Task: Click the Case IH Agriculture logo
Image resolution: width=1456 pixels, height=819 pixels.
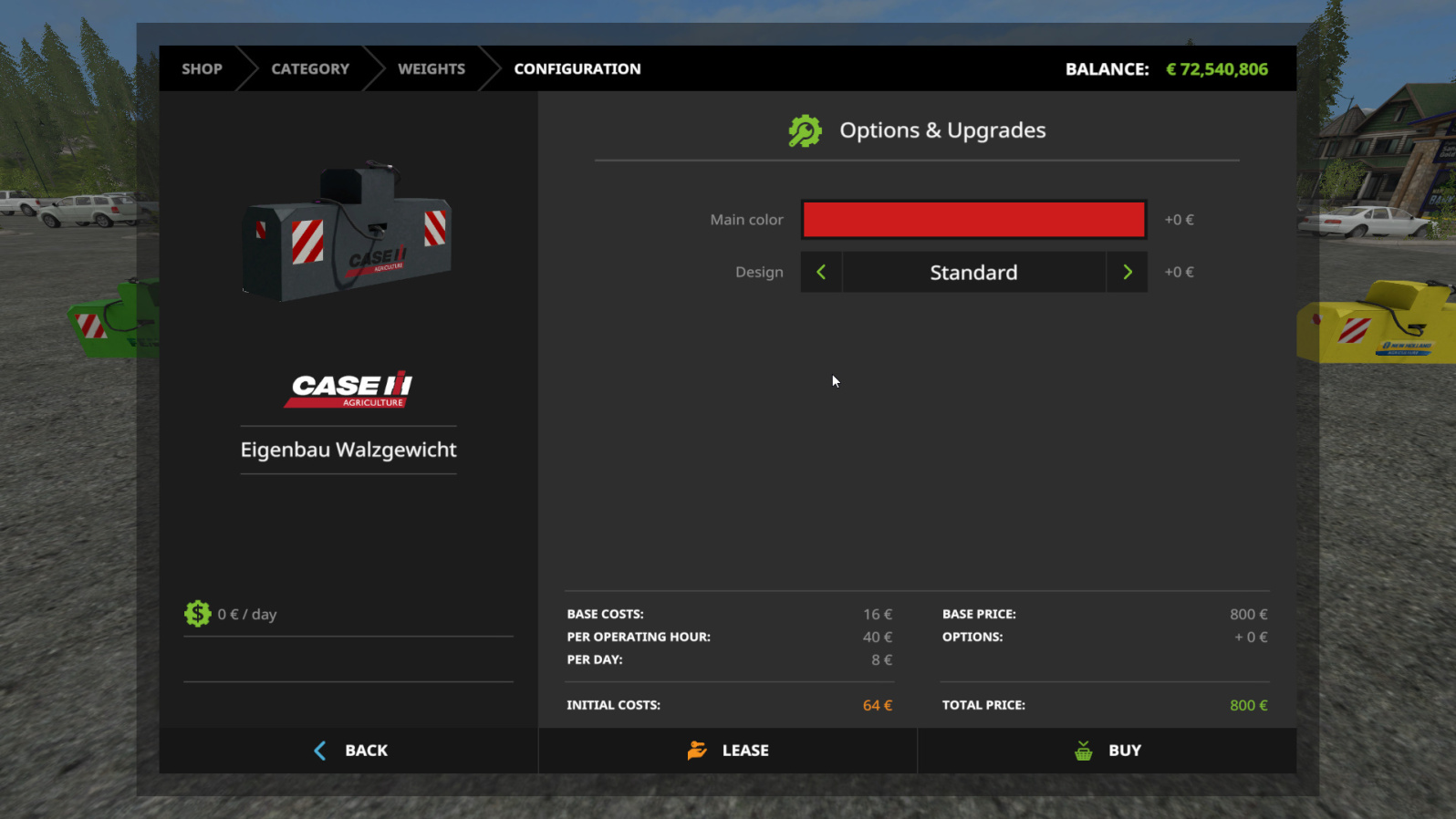Action: (x=350, y=389)
